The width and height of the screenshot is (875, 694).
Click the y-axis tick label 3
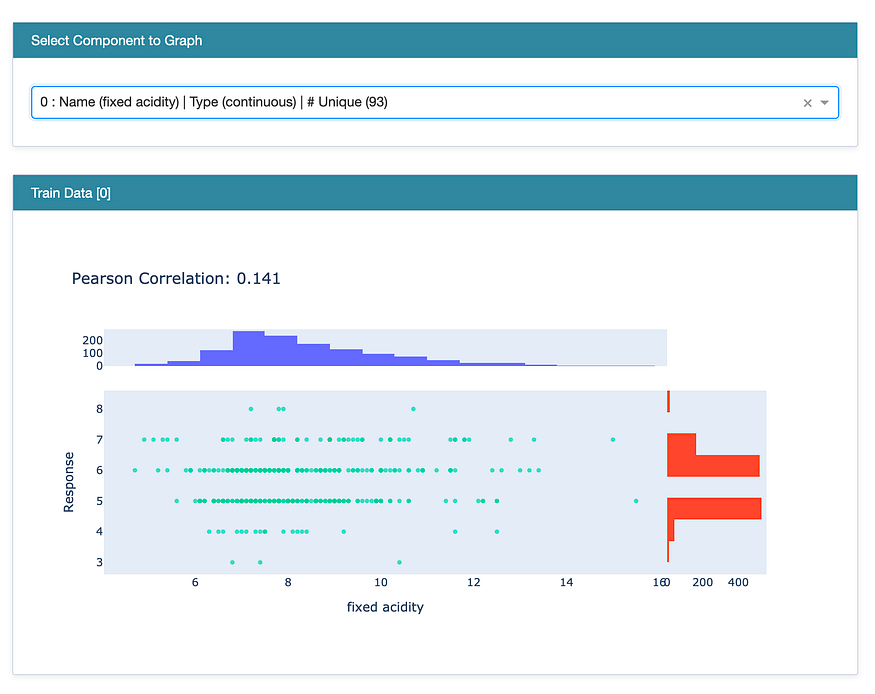[x=99, y=562]
